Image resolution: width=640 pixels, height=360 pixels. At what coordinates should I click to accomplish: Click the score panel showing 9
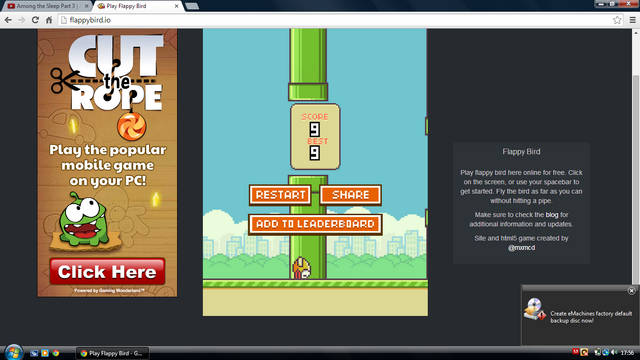(315, 136)
